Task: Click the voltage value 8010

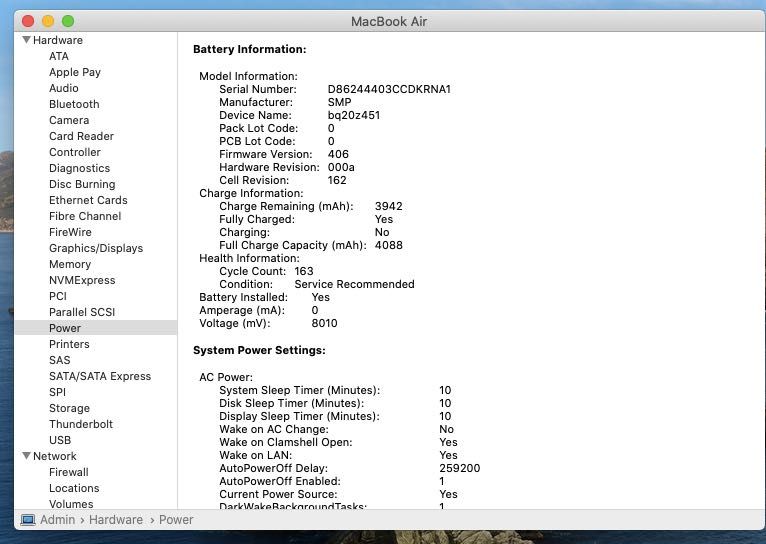Action: click(x=324, y=323)
